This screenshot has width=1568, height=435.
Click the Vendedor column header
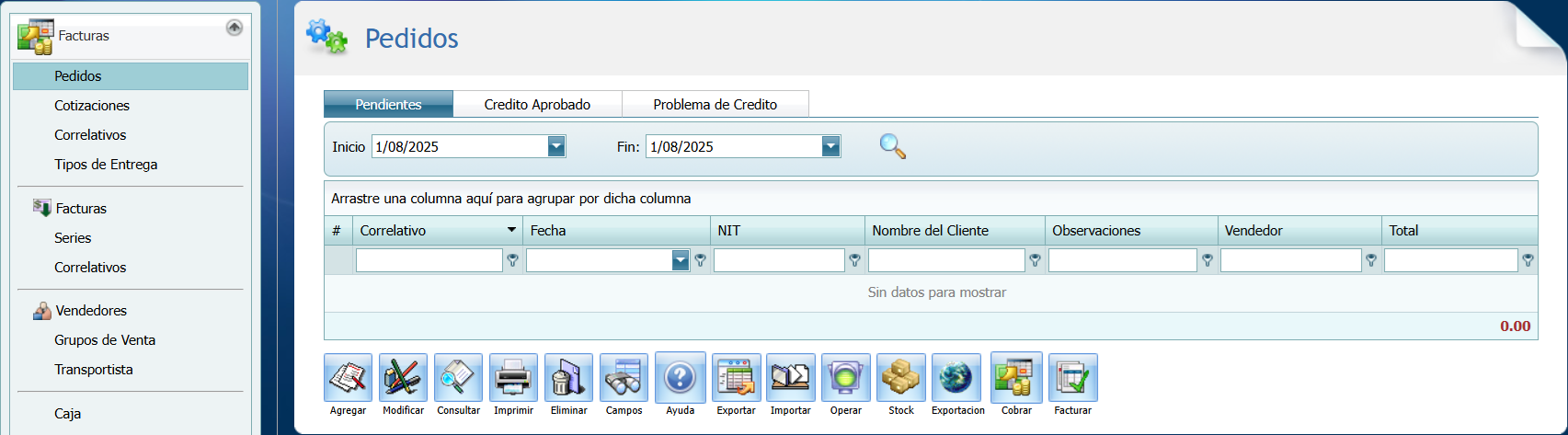[x=1299, y=231]
